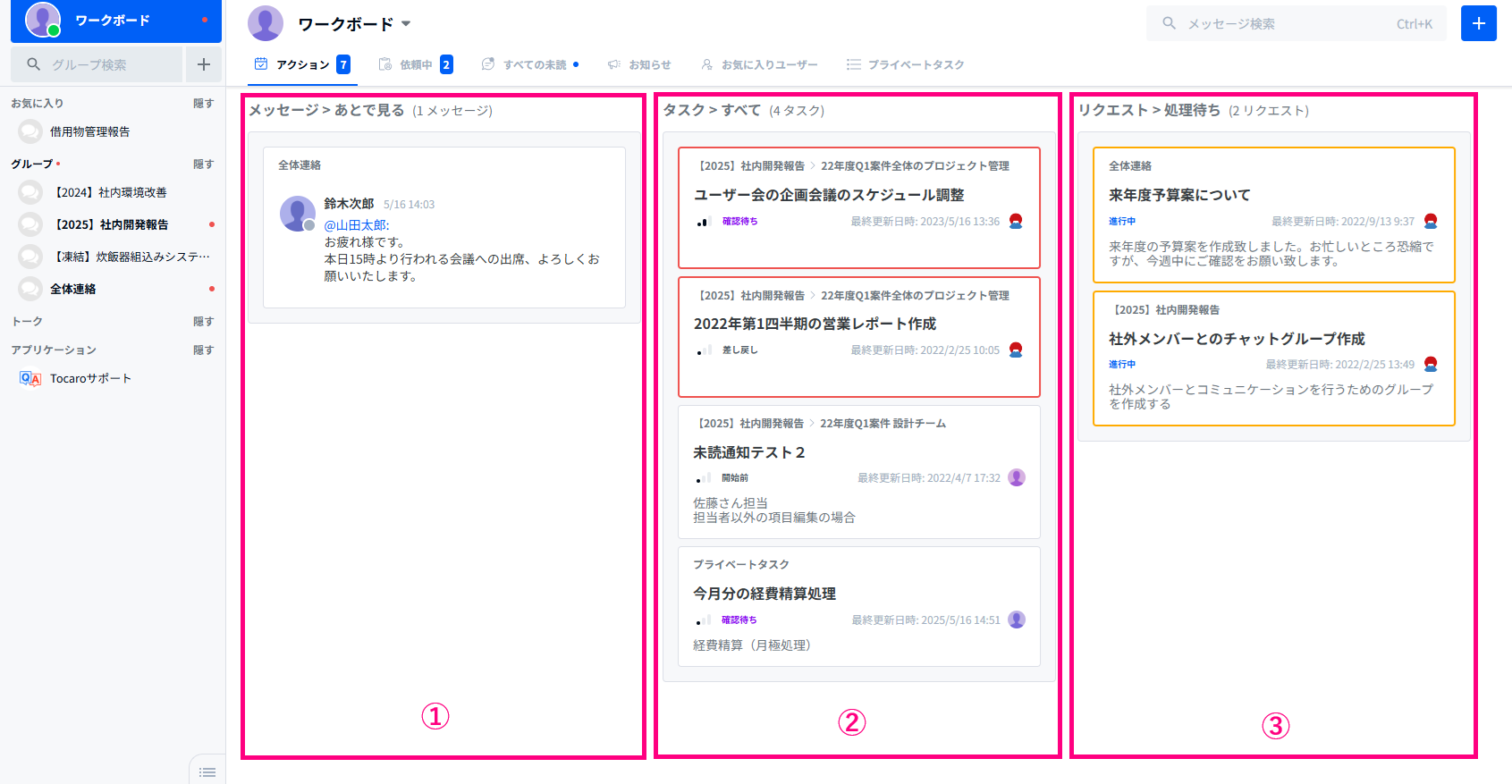Click assignee avatar on 2022年第1四半期 task
1512x784 pixels.
1016,350
